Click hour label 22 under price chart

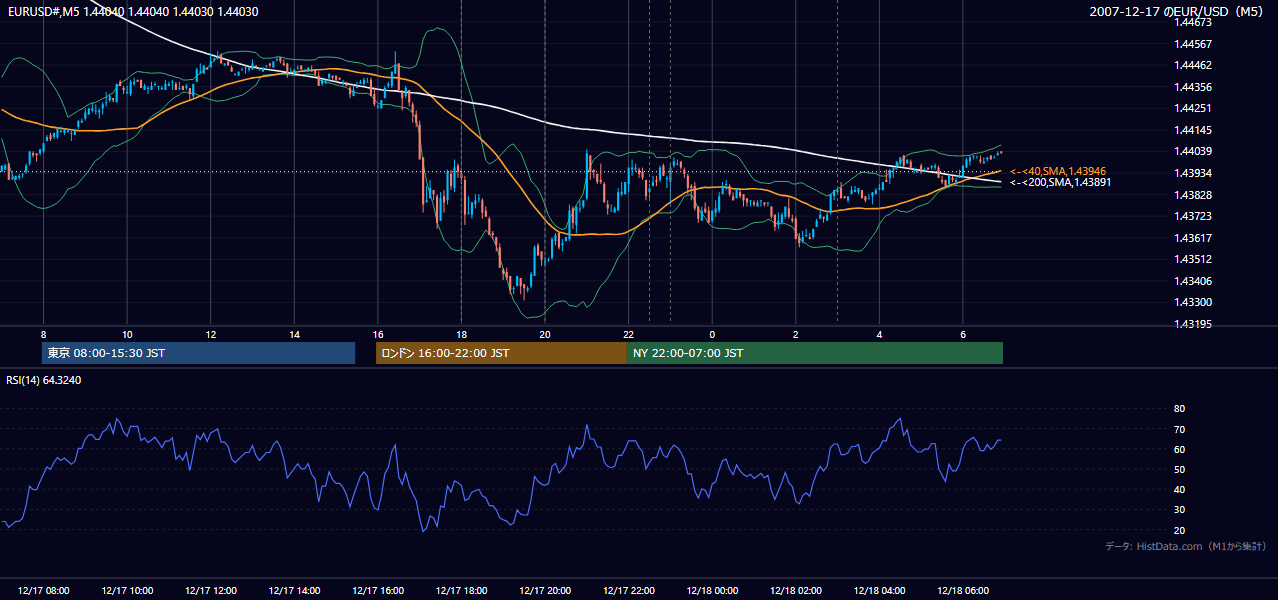pos(629,333)
